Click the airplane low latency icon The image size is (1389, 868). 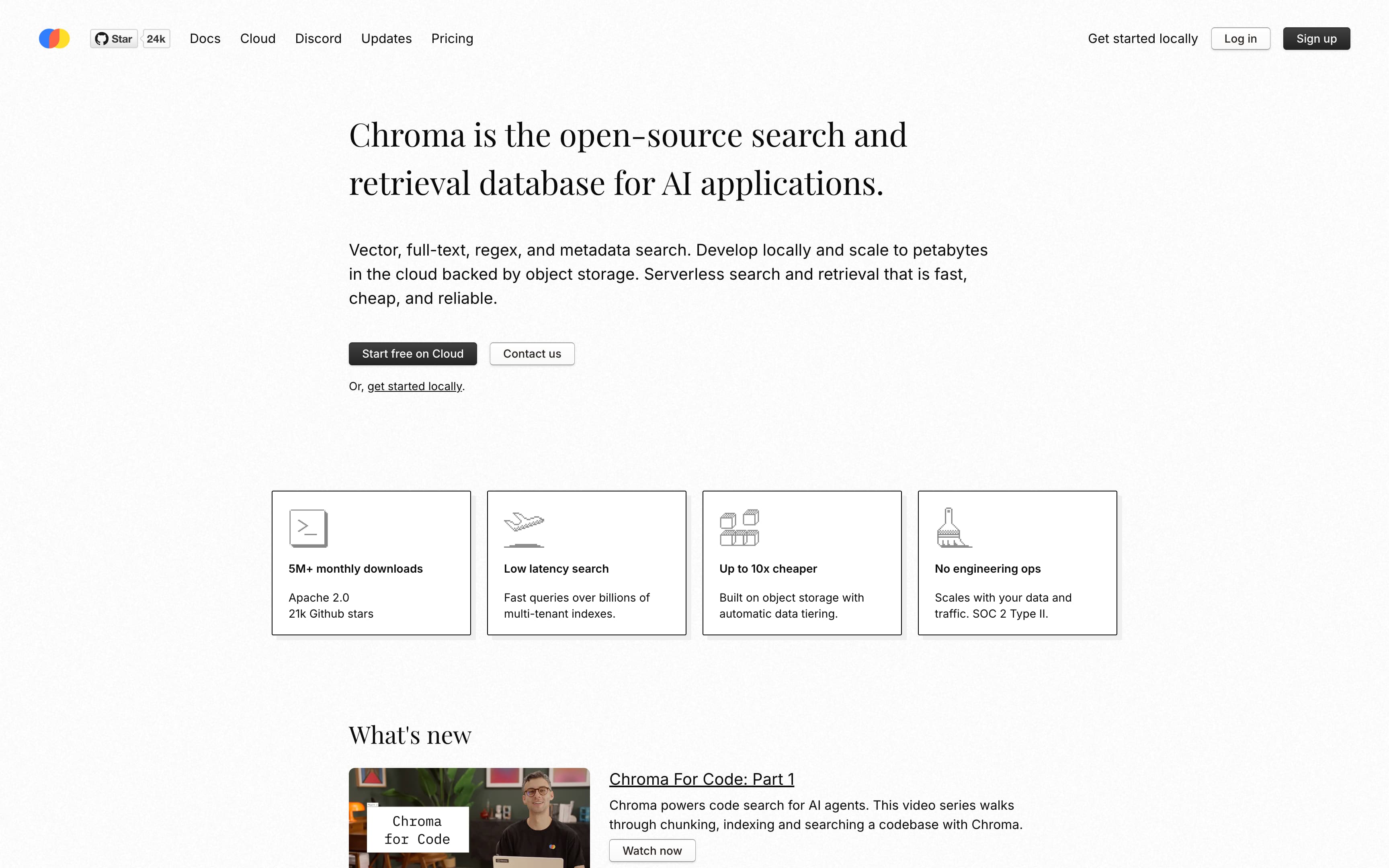click(523, 528)
